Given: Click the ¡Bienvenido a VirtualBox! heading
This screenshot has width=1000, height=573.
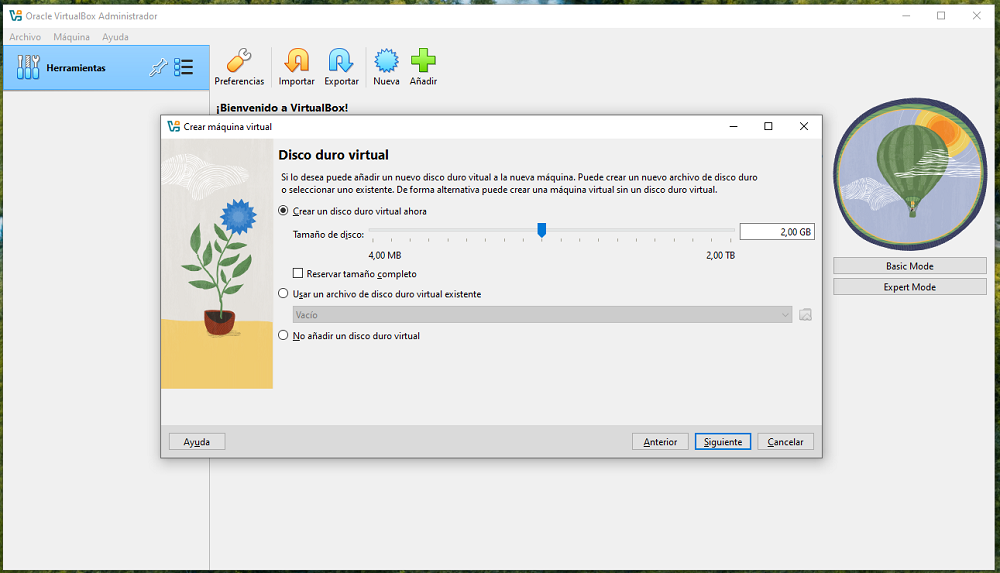Looking at the screenshot, I should coord(282,108).
